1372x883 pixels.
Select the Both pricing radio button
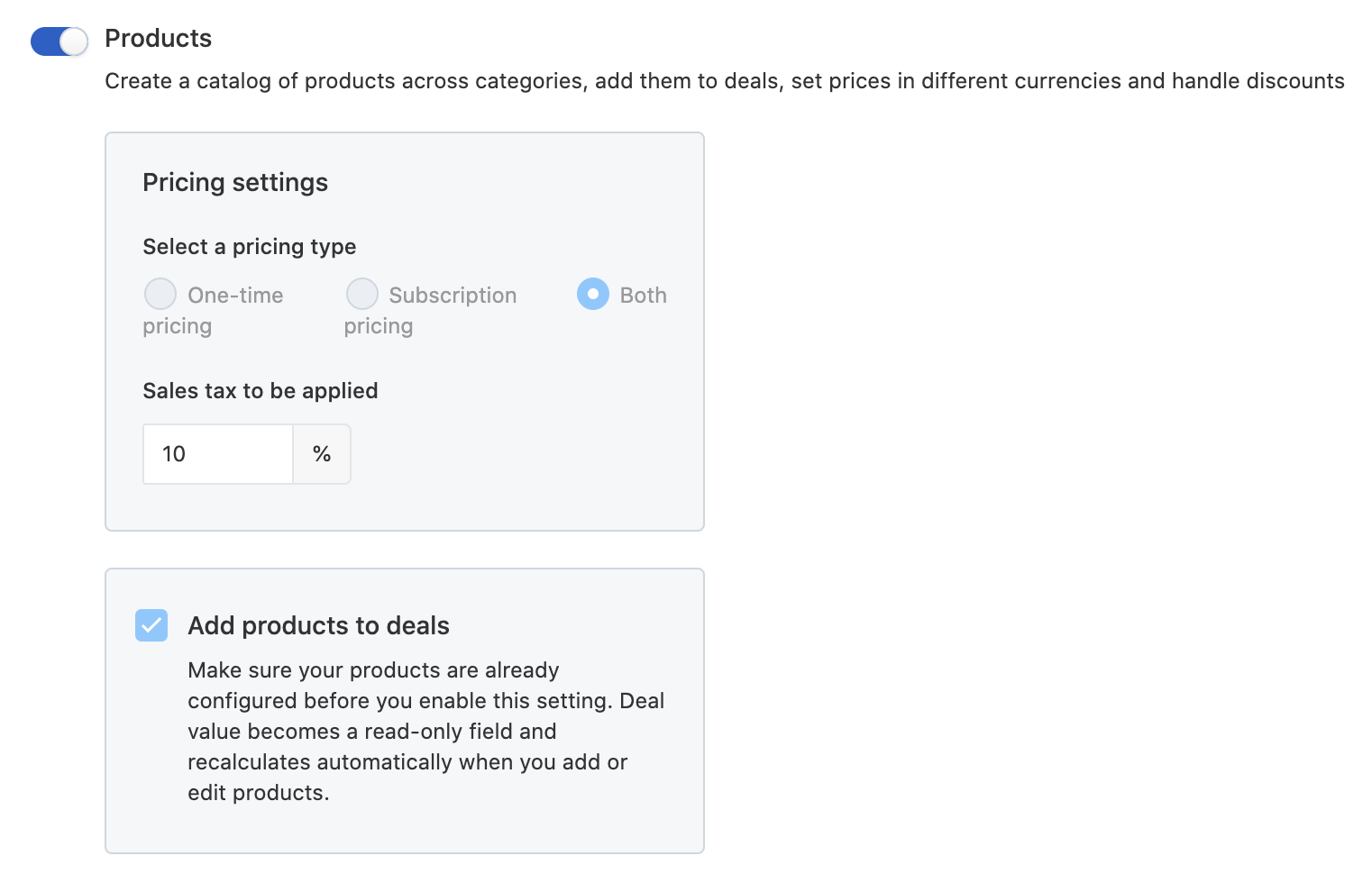click(x=593, y=294)
